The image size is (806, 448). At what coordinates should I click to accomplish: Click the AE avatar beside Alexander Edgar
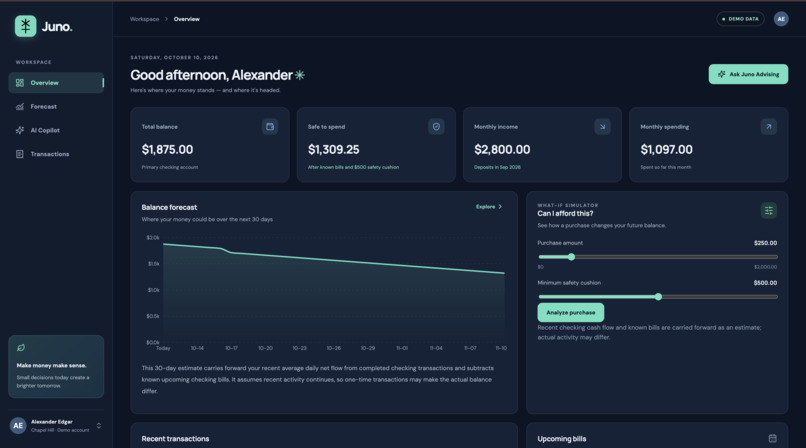click(x=18, y=425)
